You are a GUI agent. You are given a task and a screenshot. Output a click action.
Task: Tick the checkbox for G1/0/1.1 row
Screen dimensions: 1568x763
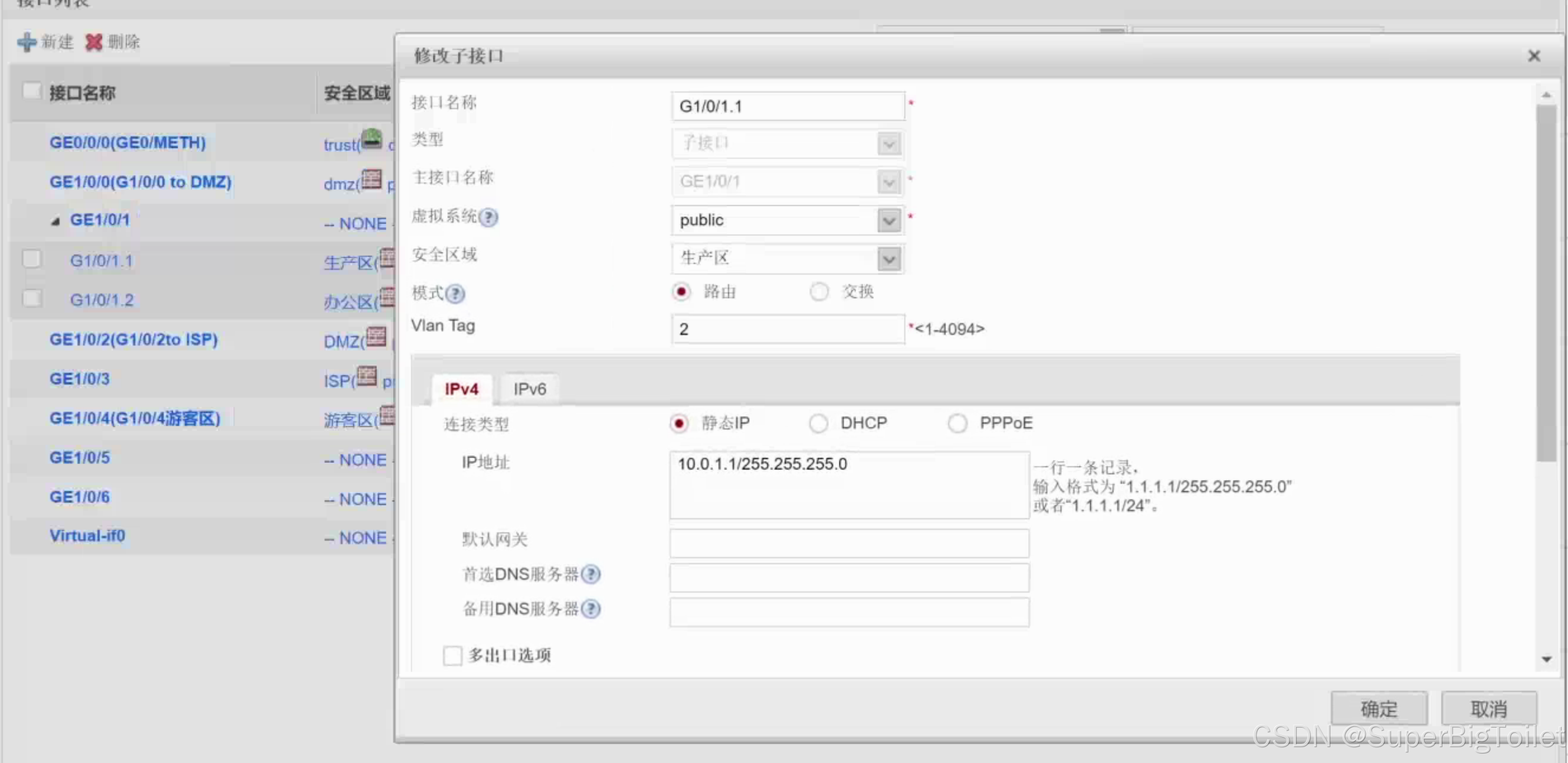[32, 259]
